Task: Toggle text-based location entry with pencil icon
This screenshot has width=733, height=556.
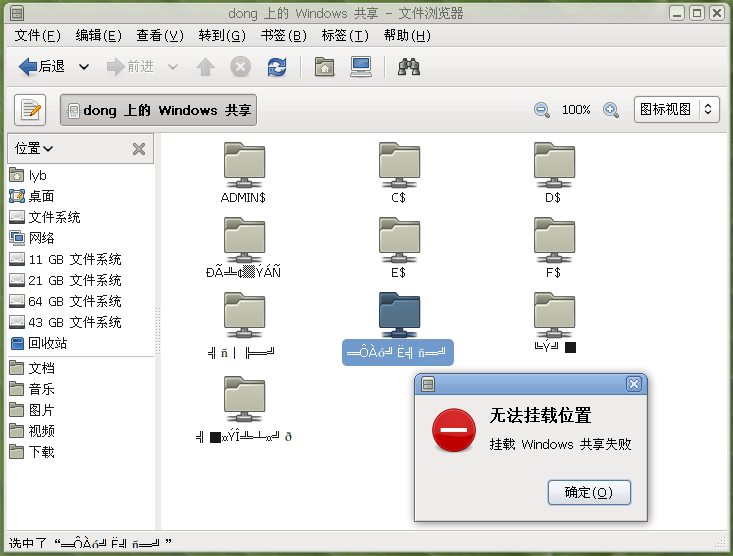Action: click(30, 110)
